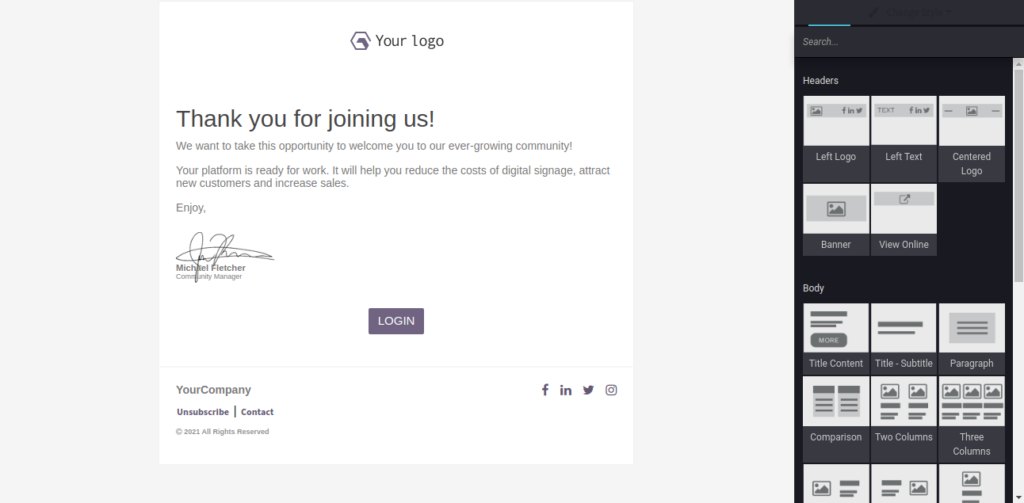This screenshot has height=503, width=1024.
Task: Select the Centered Logo header snippet
Action: click(972, 138)
